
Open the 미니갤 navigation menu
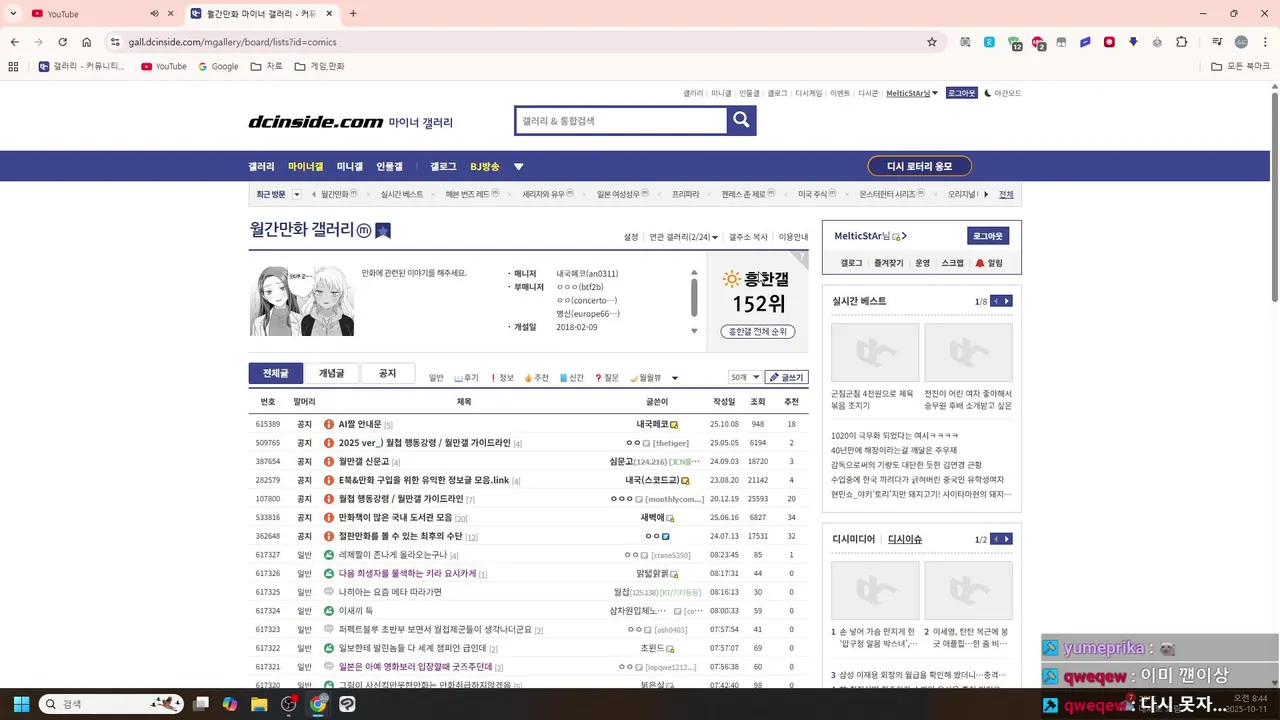[x=349, y=167]
